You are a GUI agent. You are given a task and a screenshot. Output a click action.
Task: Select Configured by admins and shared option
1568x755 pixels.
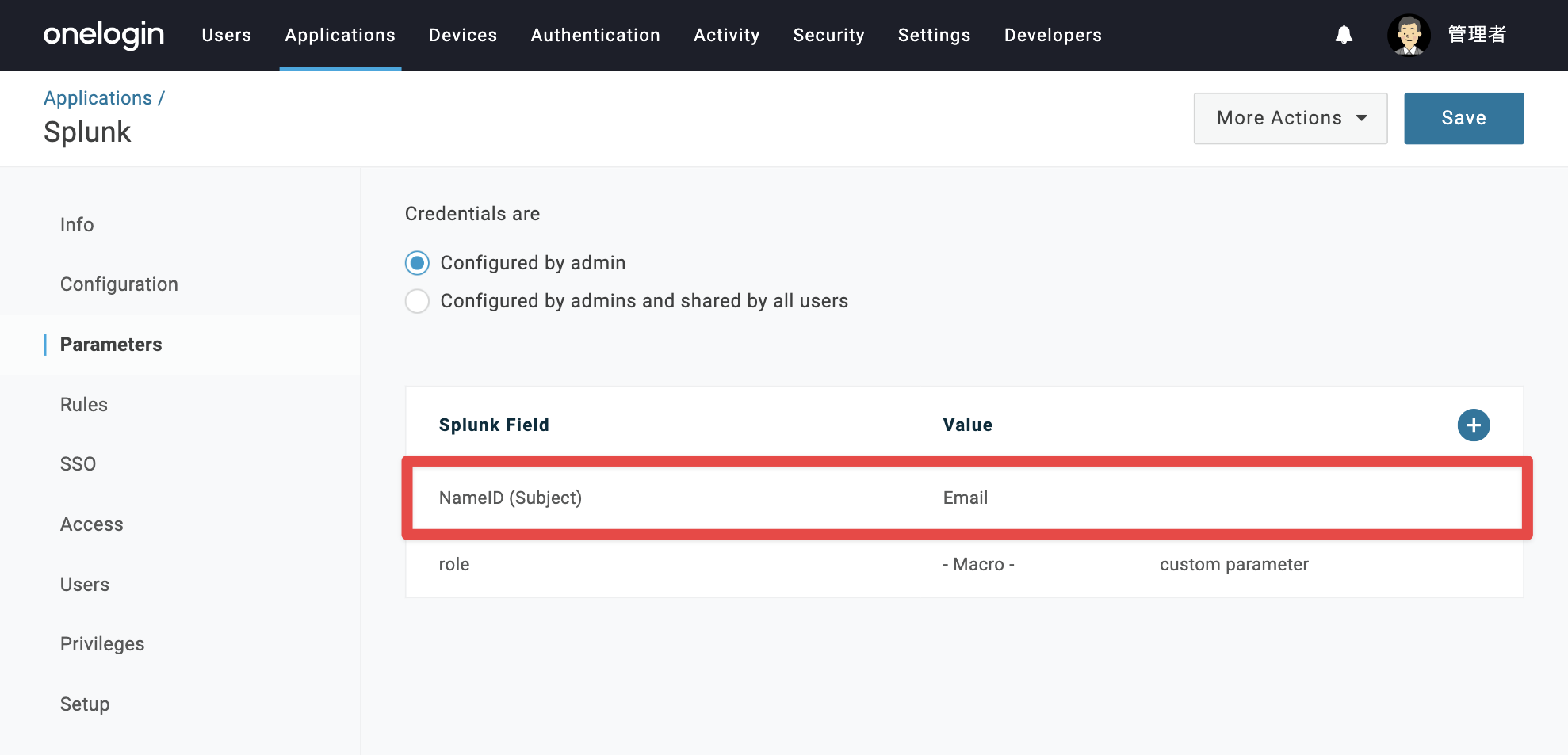click(417, 301)
